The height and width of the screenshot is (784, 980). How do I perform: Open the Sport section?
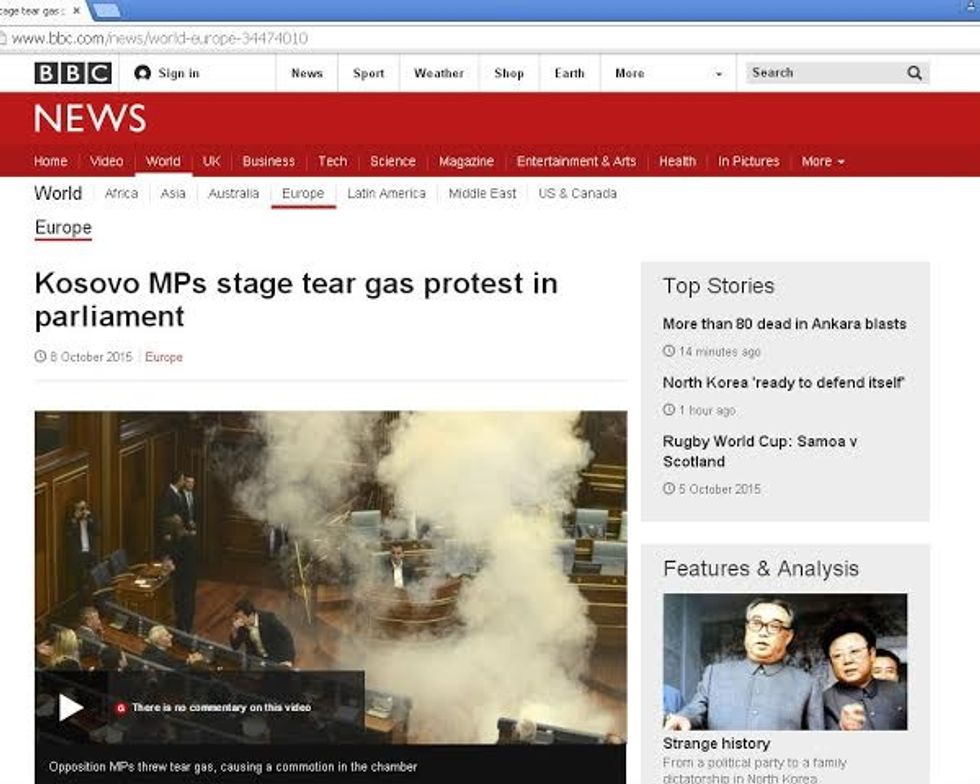369,73
